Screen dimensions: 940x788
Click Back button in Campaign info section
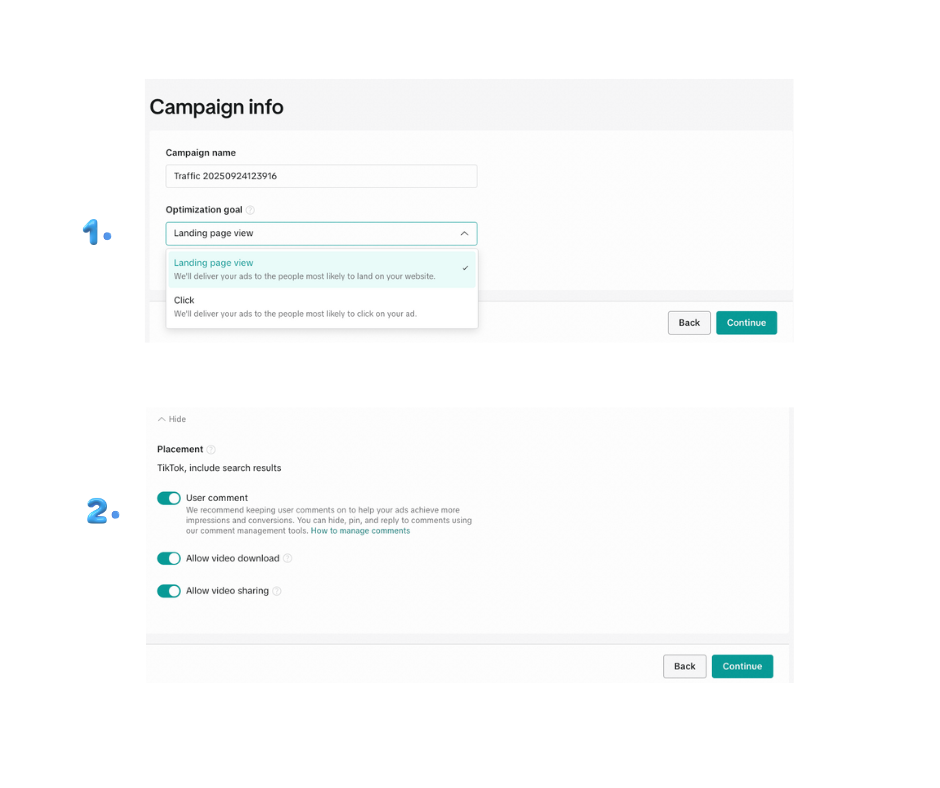(689, 323)
